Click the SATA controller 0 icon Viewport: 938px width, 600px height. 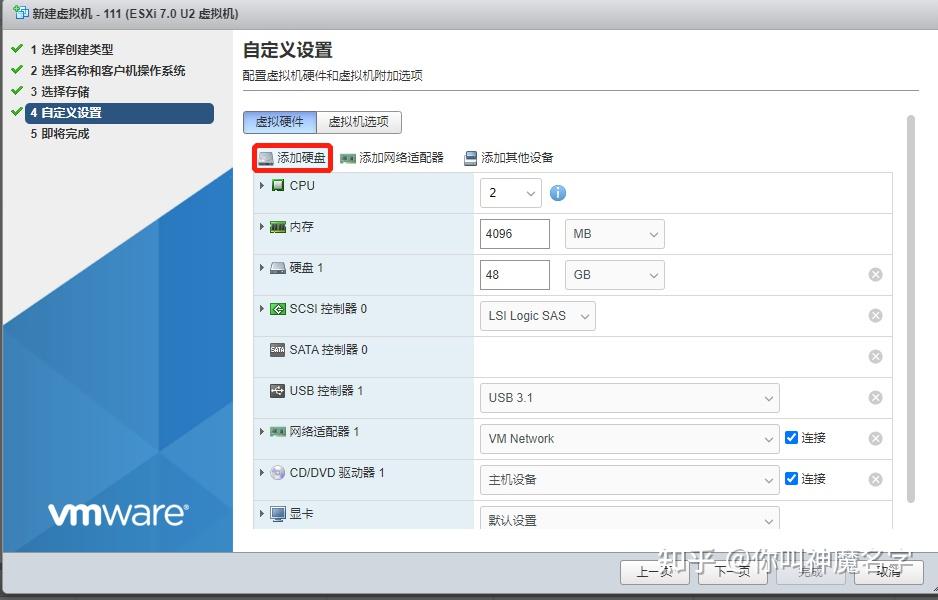pos(278,349)
